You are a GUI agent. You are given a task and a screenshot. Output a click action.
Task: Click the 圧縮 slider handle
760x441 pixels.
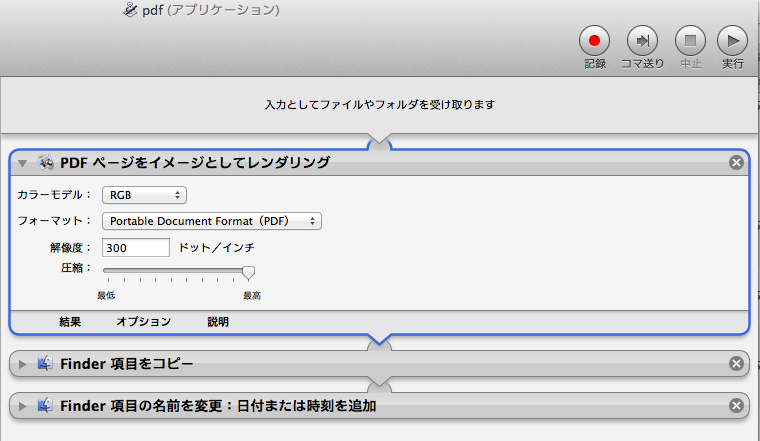tap(248, 273)
